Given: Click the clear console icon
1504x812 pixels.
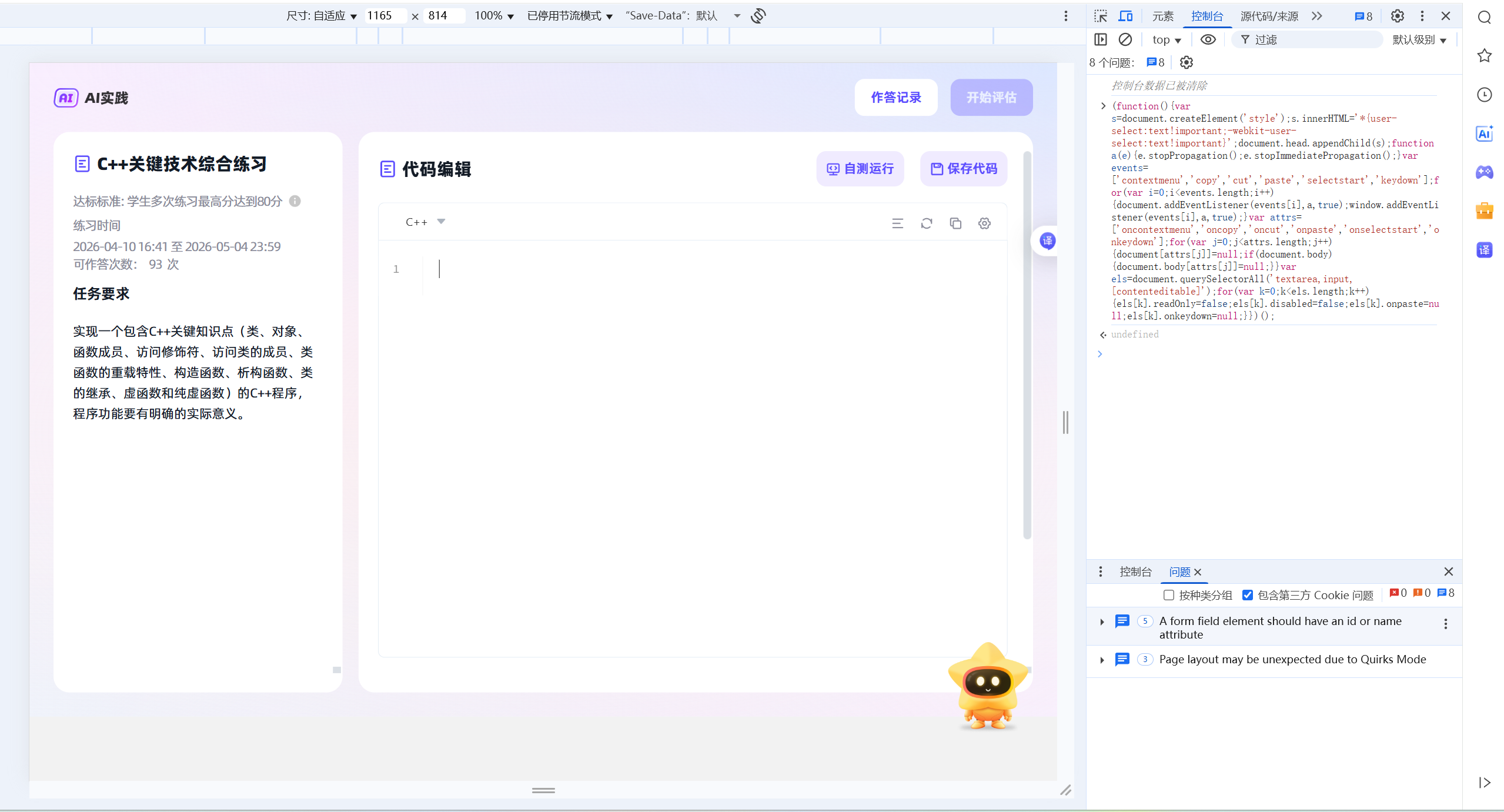Looking at the screenshot, I should click(x=1125, y=39).
